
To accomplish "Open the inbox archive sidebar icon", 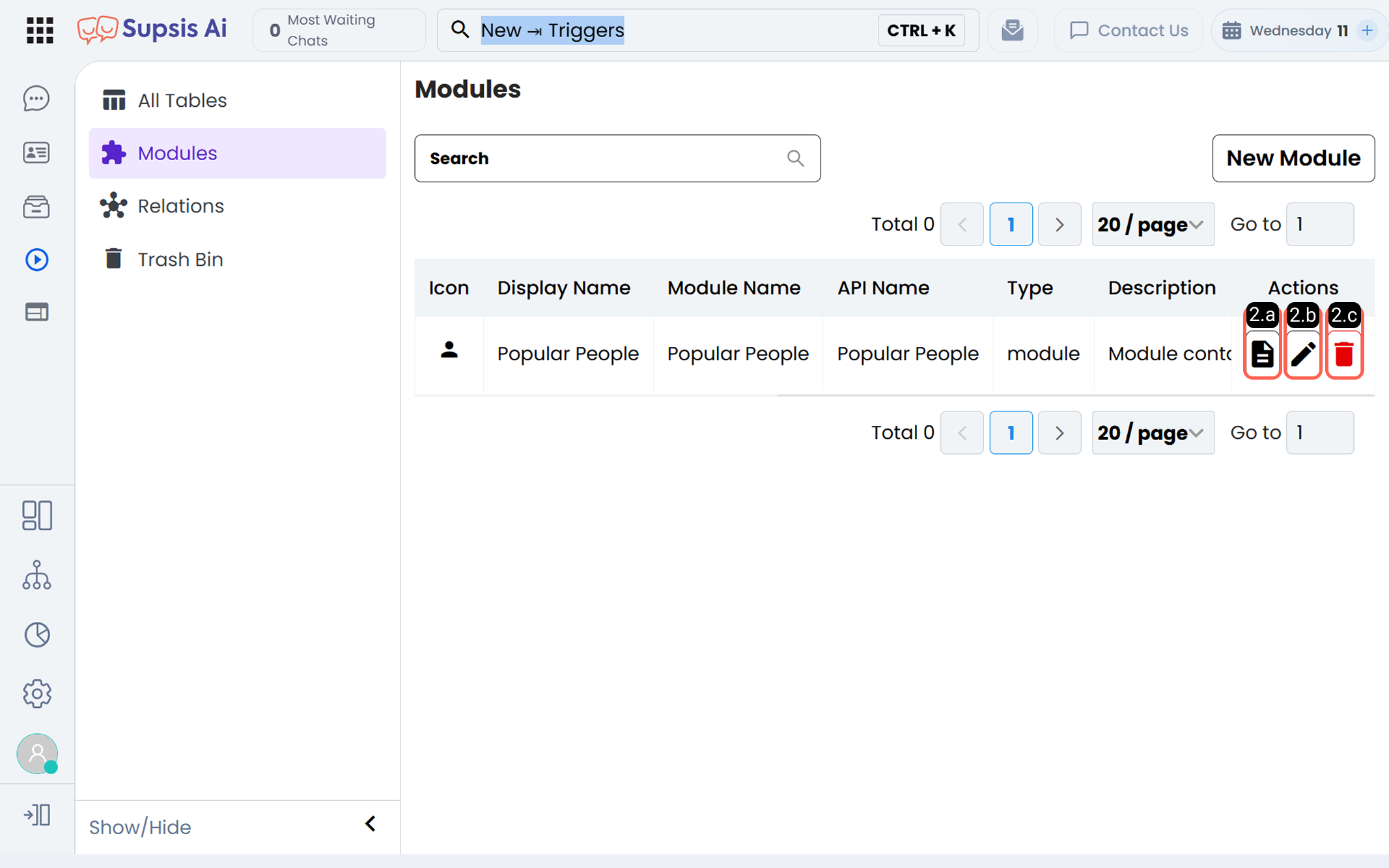I will click(36, 206).
